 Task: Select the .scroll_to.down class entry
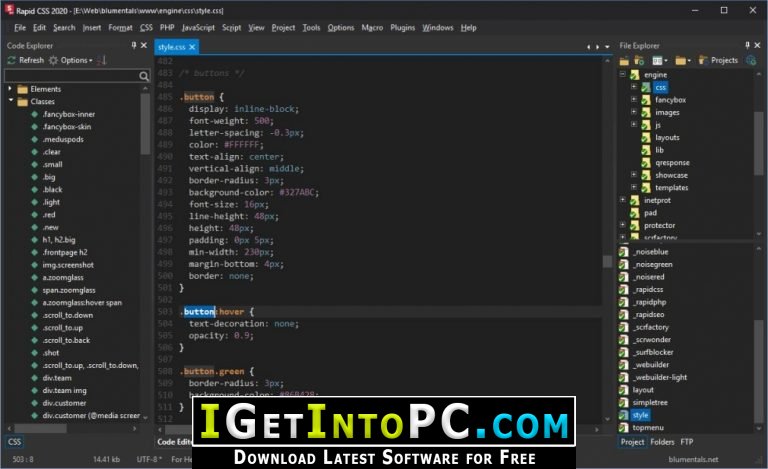coord(67,315)
